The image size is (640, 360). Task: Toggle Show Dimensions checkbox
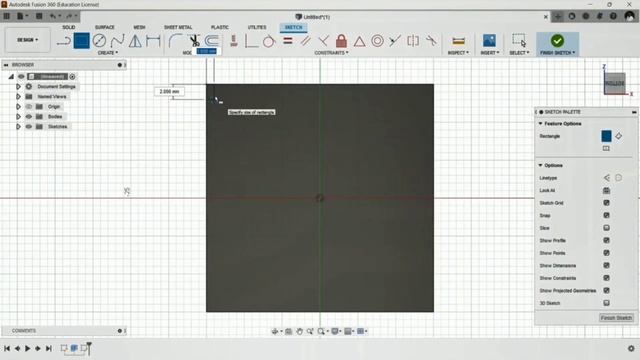click(x=607, y=265)
